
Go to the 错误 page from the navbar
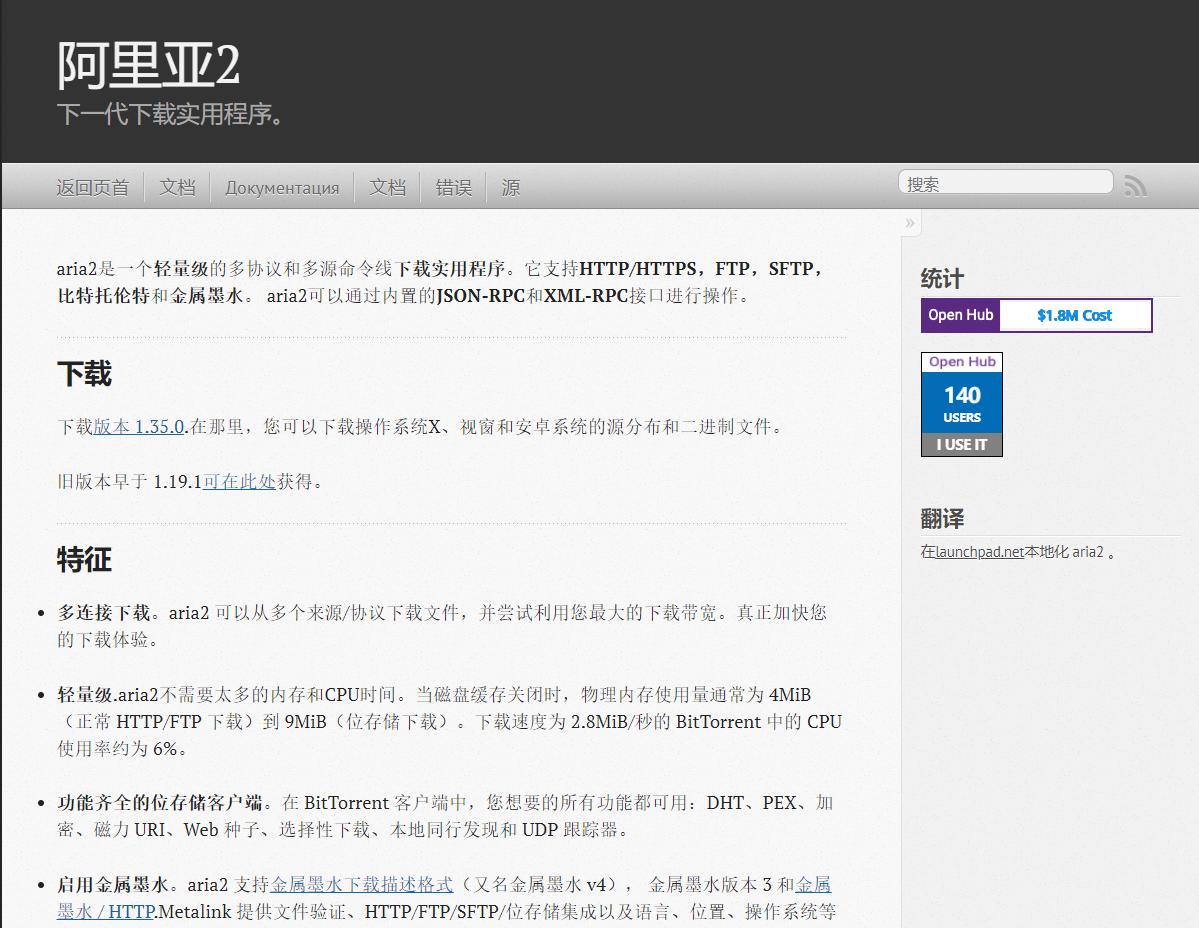tap(452, 187)
